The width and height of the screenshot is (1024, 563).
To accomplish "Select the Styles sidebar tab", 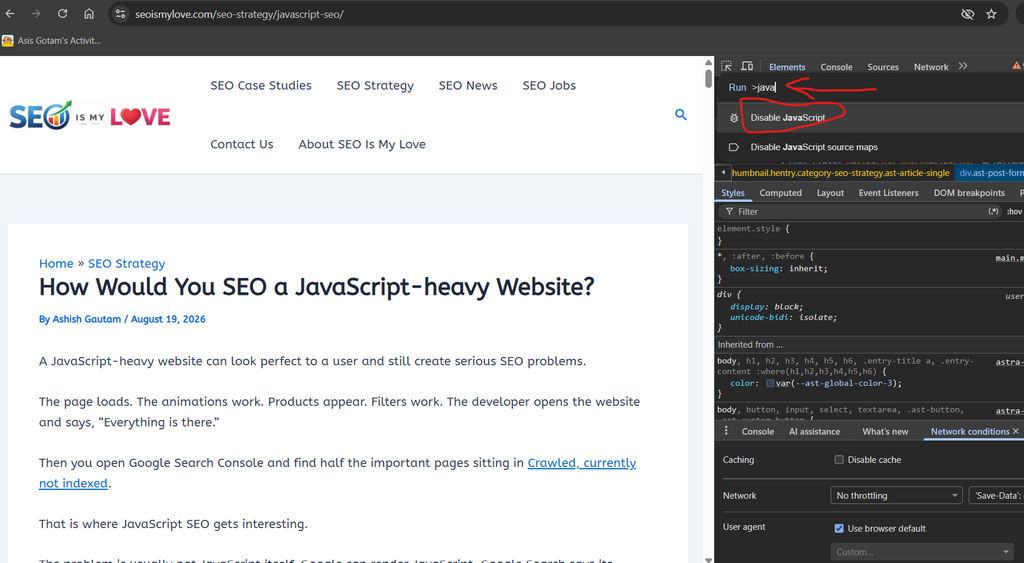I will coord(733,193).
